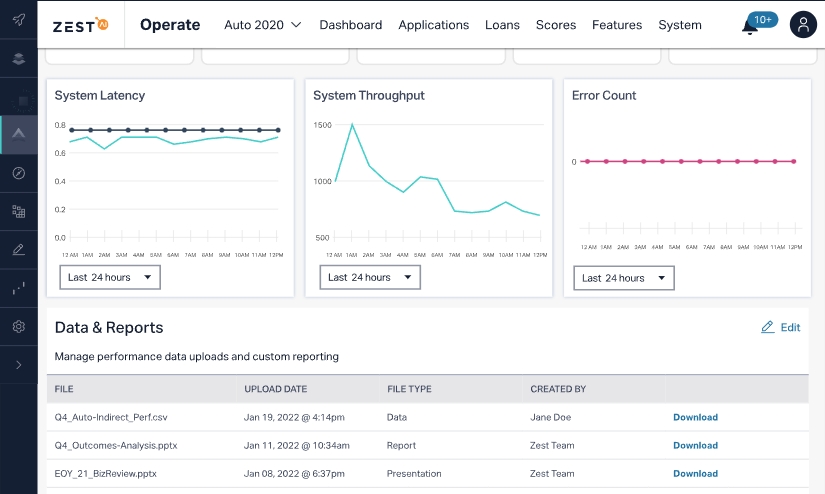
Task: Select the compass icon in sidebar
Action: point(18,173)
